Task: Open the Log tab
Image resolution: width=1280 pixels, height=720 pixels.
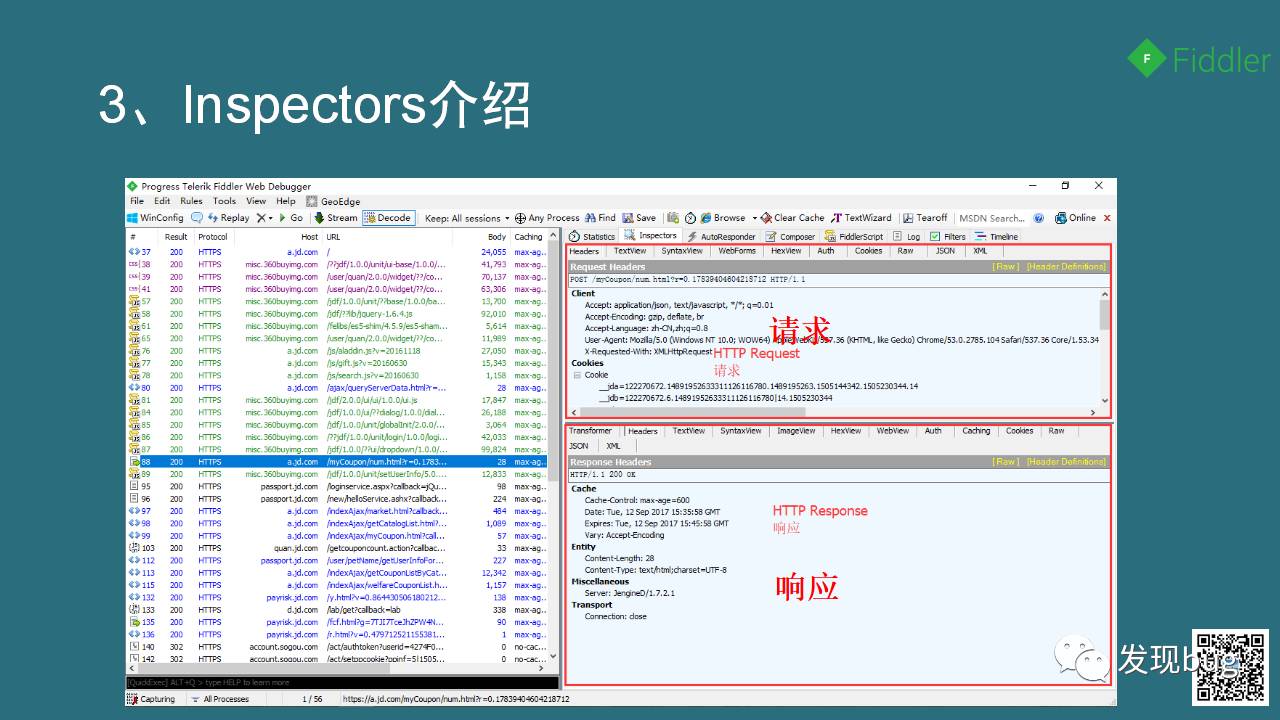Action: [907, 237]
